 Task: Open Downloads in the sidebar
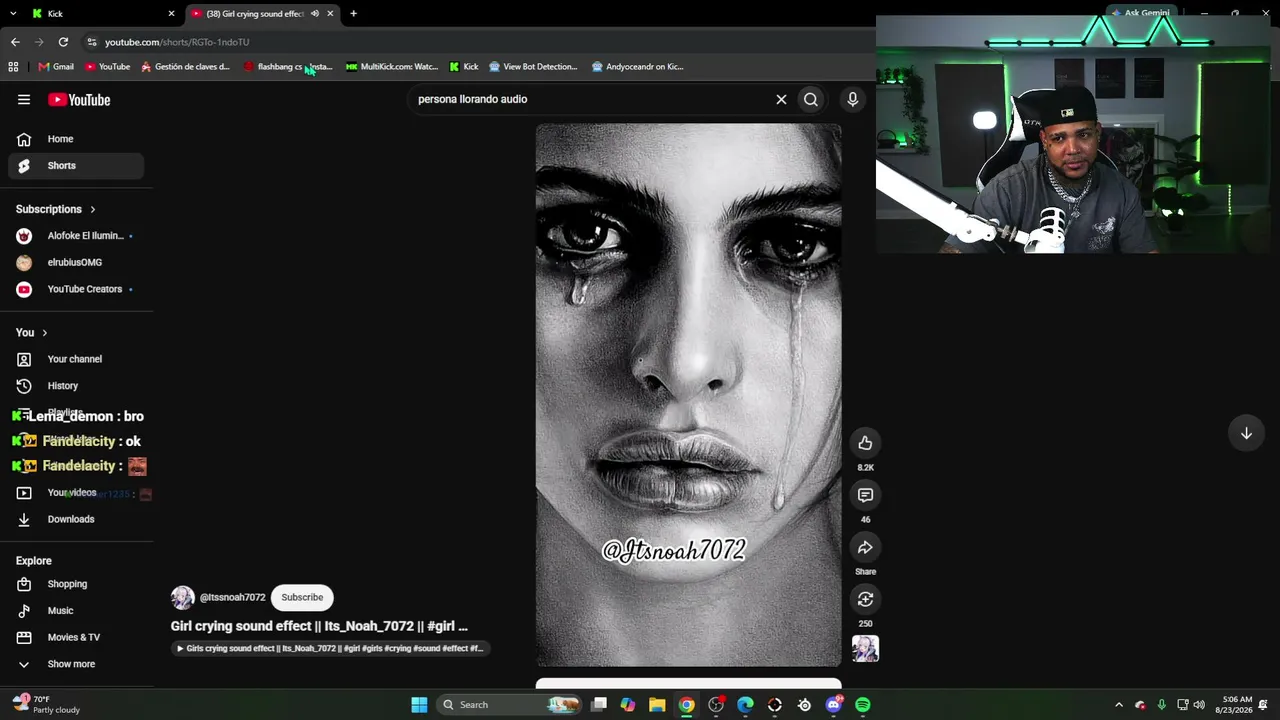coord(76,519)
